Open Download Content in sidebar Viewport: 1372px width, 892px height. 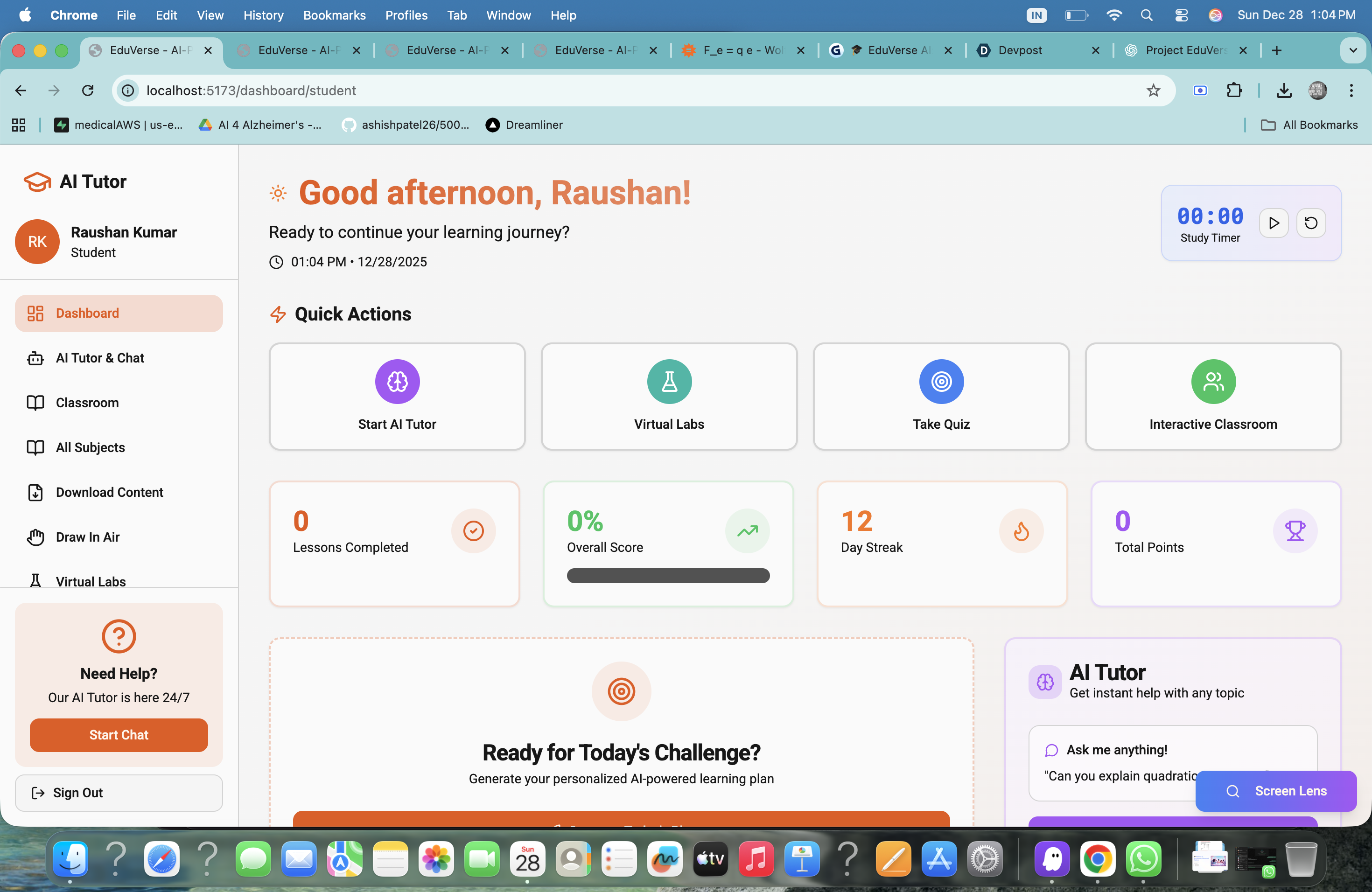[110, 492]
